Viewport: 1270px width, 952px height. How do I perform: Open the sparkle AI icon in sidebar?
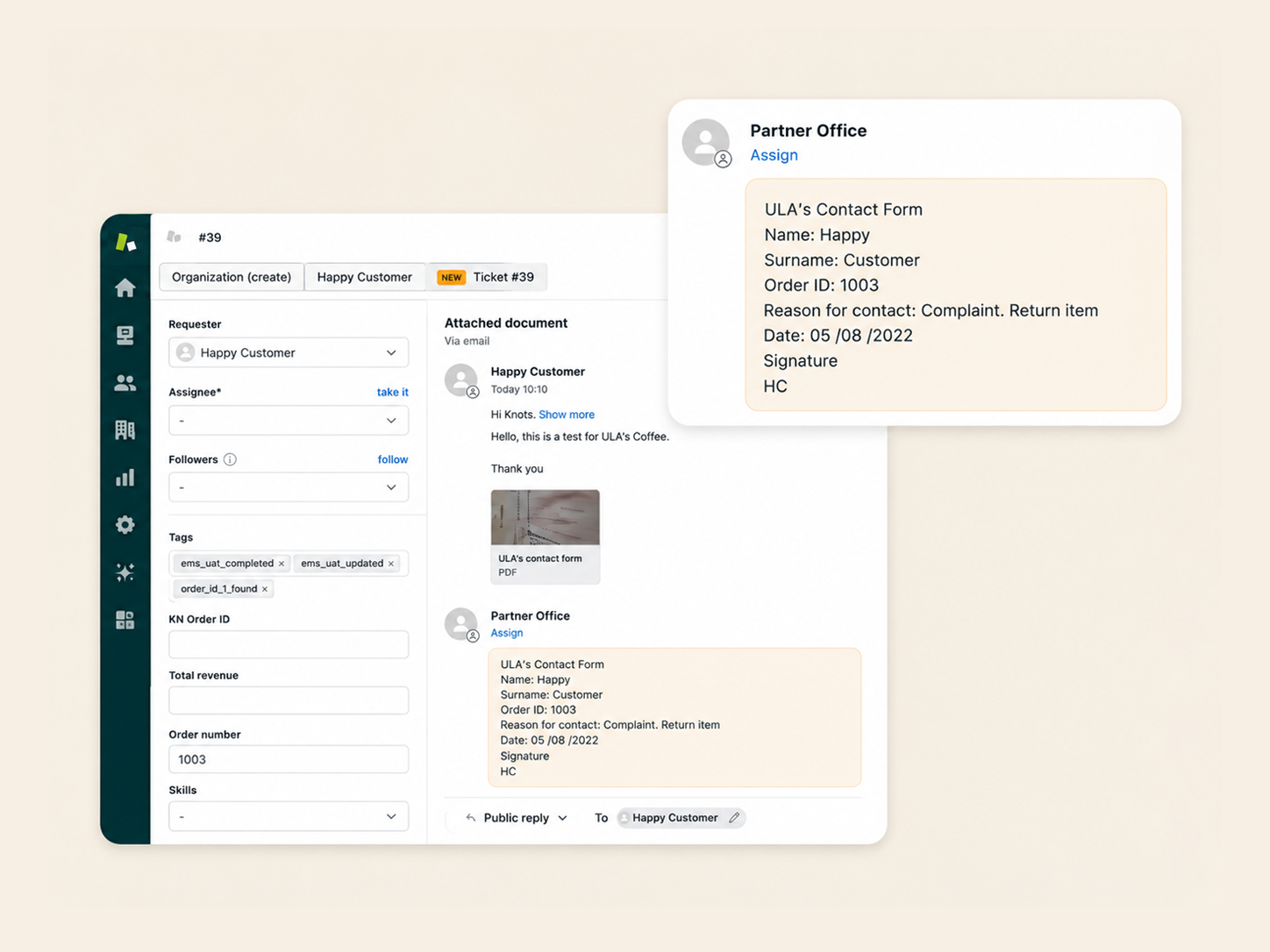(x=125, y=572)
